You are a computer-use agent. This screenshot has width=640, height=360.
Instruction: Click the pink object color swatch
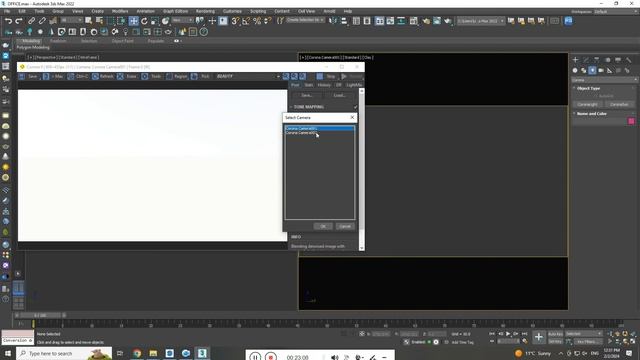[631, 121]
